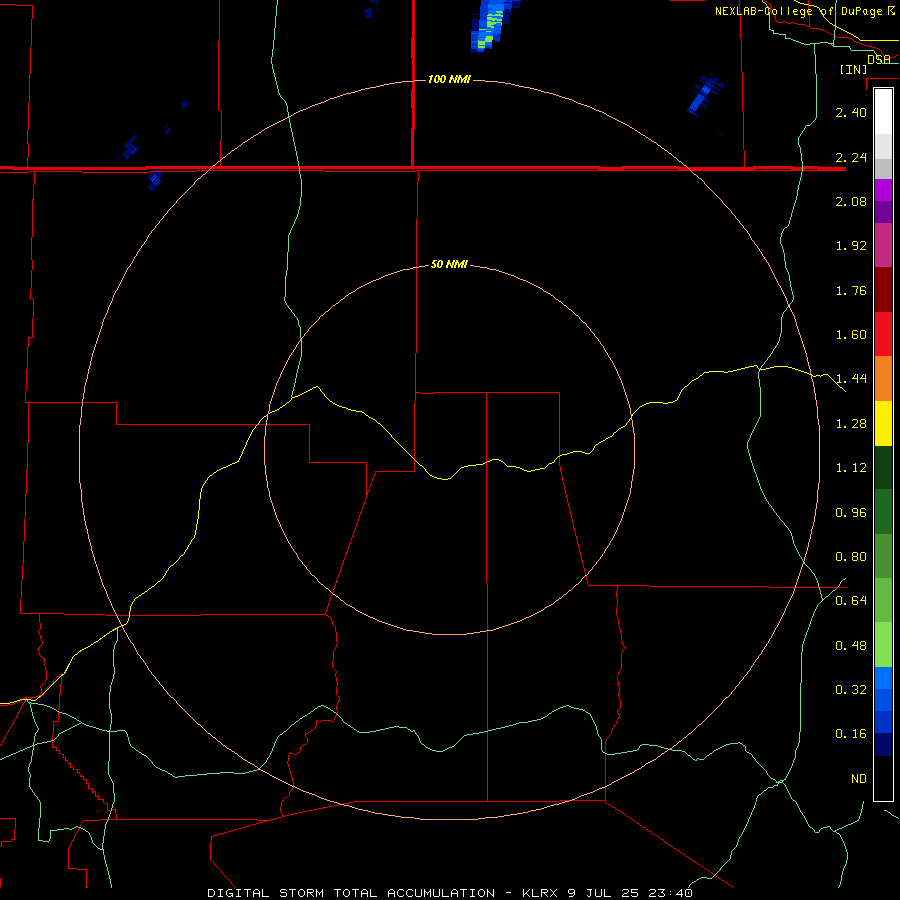Pick the pink legend swatch near 1.92

pyautogui.click(x=883, y=245)
